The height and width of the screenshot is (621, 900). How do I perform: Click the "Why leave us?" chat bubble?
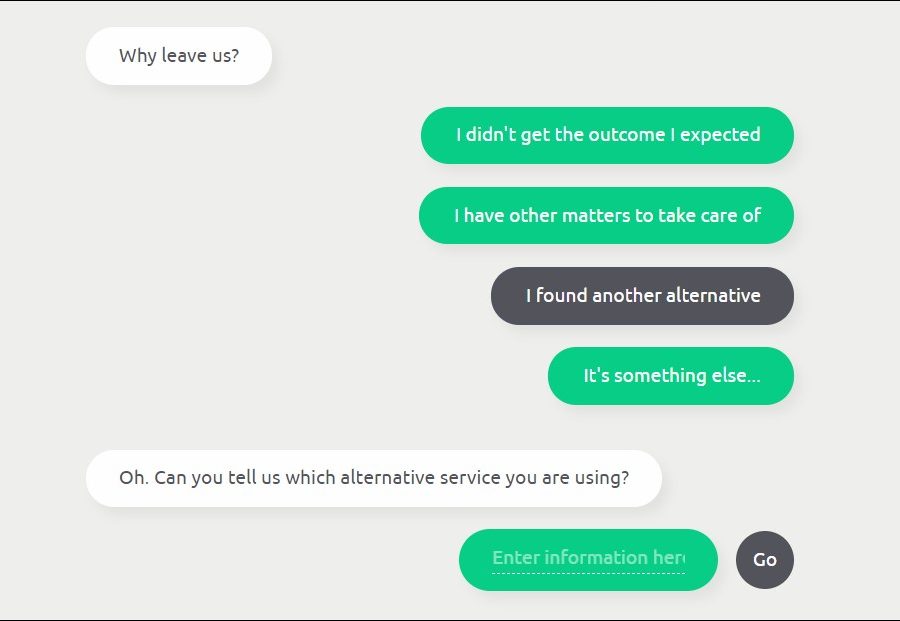pos(179,56)
